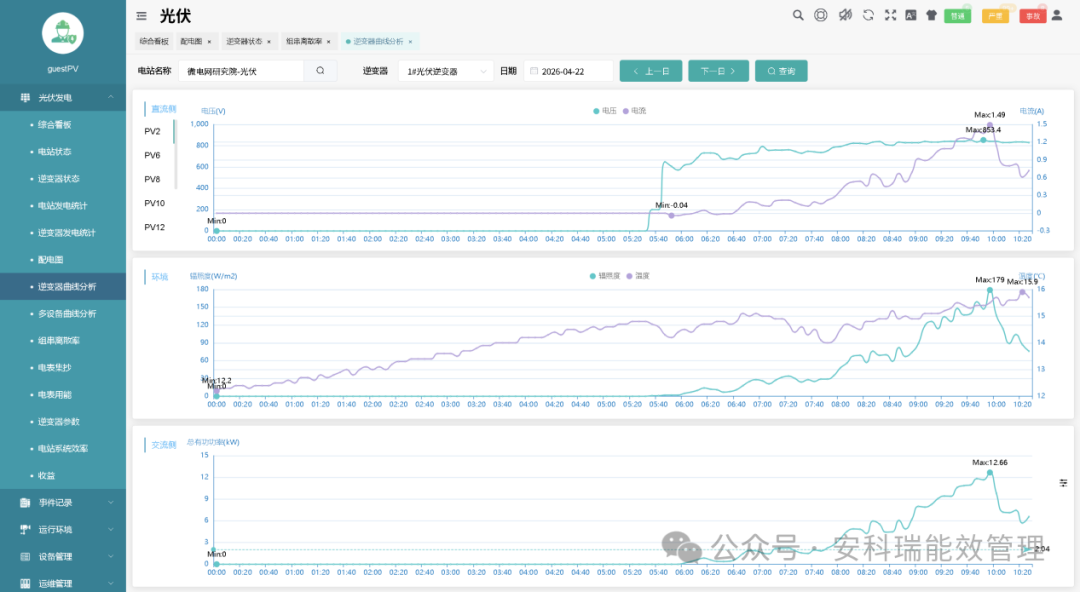Click the chart settings slider icon at right edge
Image resolution: width=1080 pixels, height=592 pixels.
coord(1063,483)
